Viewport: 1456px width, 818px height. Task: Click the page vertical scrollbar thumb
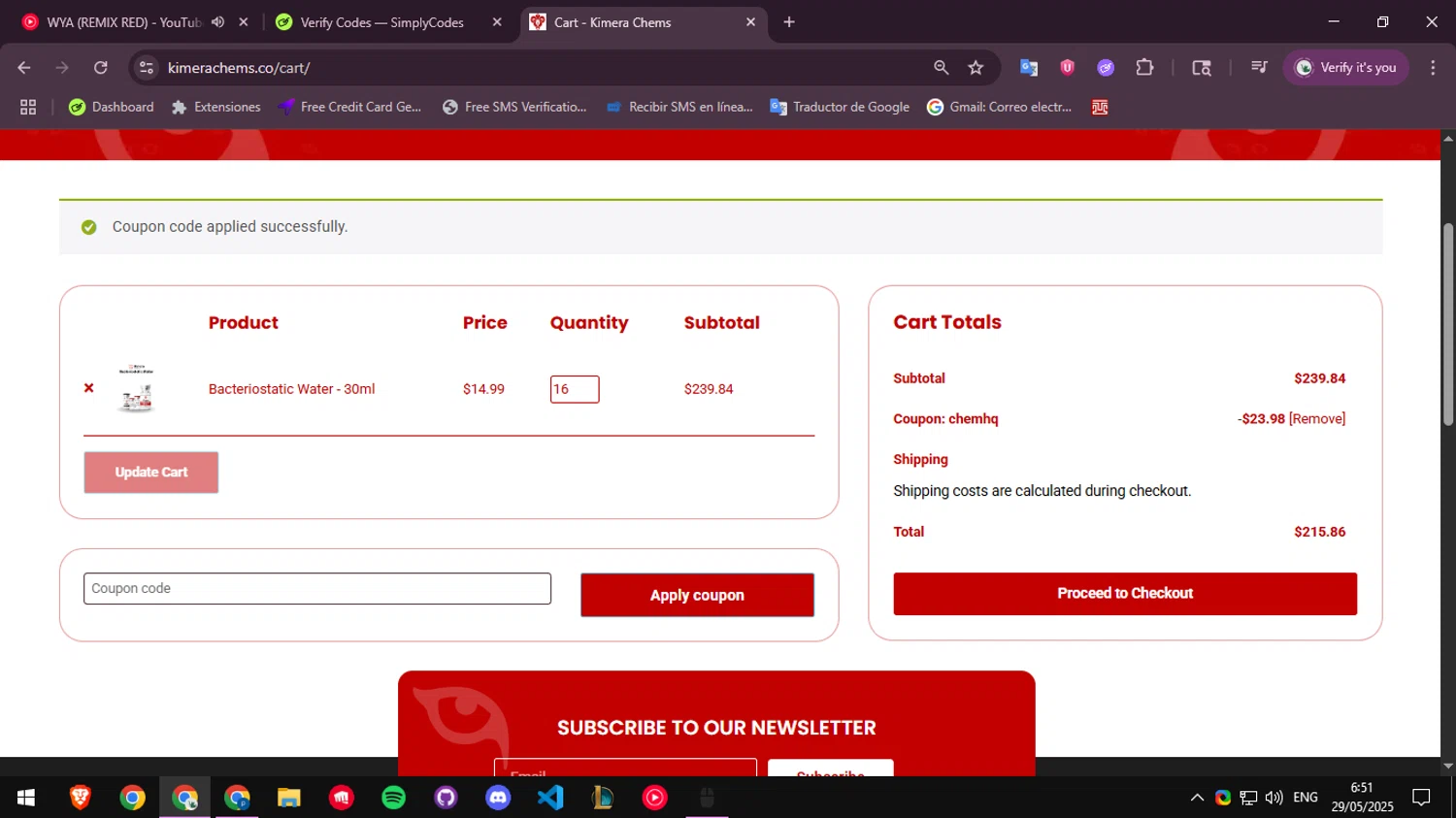1448,325
